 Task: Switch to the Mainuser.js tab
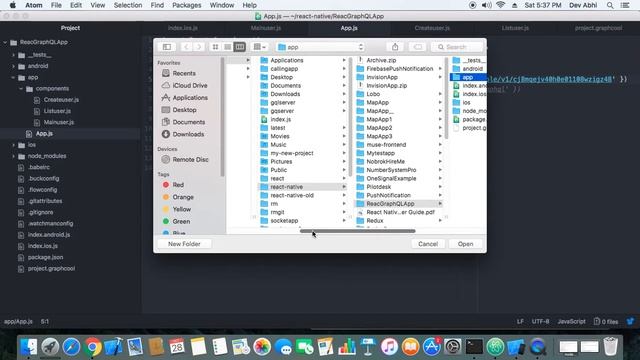click(x=266, y=28)
